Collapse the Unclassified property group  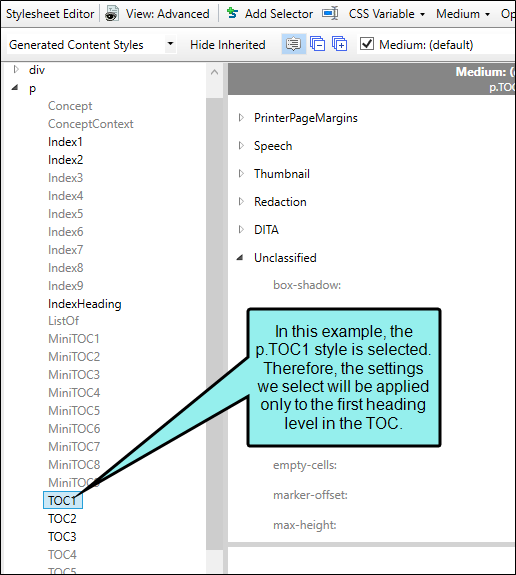pyautogui.click(x=240, y=257)
